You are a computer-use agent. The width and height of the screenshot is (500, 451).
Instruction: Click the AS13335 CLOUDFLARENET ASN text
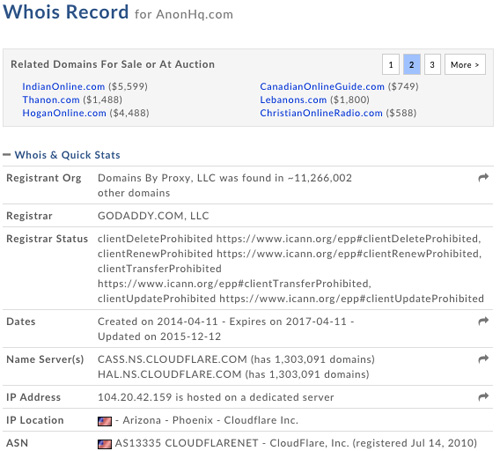click(187, 443)
